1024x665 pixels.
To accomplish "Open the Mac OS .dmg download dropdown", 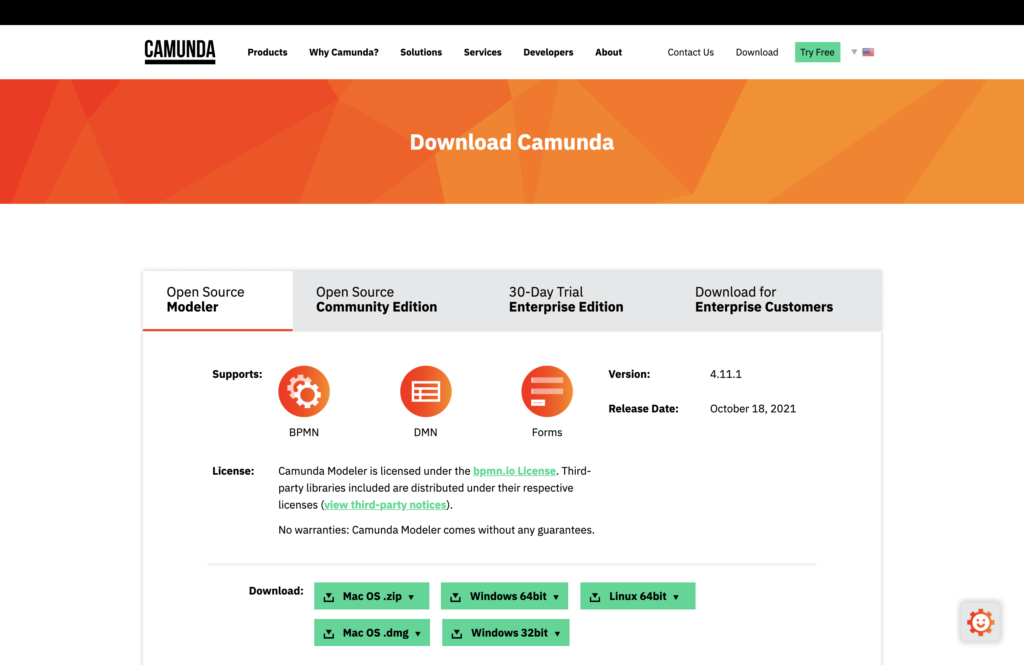I will pyautogui.click(x=372, y=632).
